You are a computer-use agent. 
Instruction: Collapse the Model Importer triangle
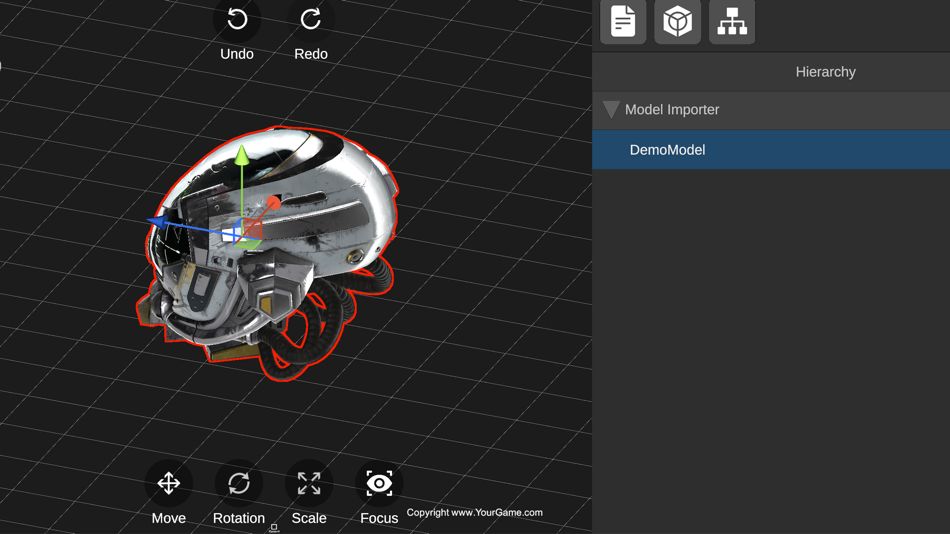[611, 110]
